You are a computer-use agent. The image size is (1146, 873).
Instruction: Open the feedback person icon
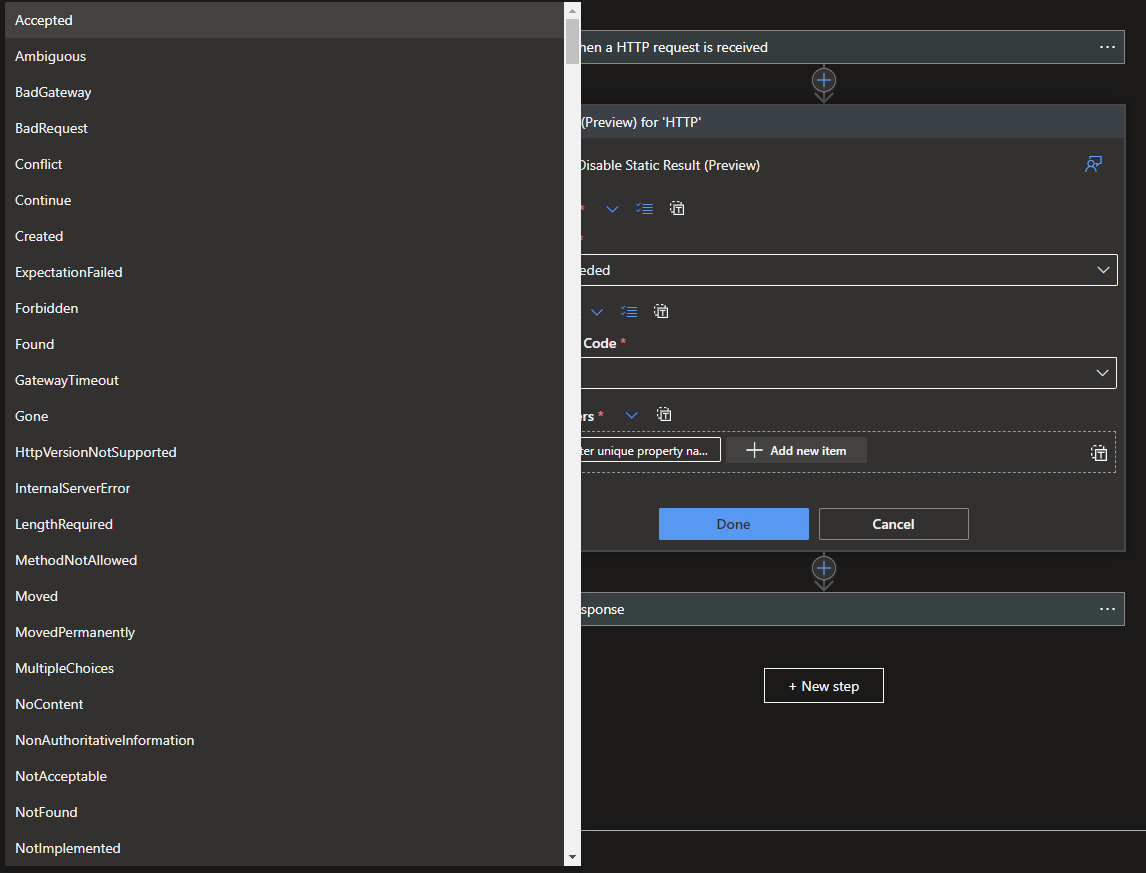1093,164
